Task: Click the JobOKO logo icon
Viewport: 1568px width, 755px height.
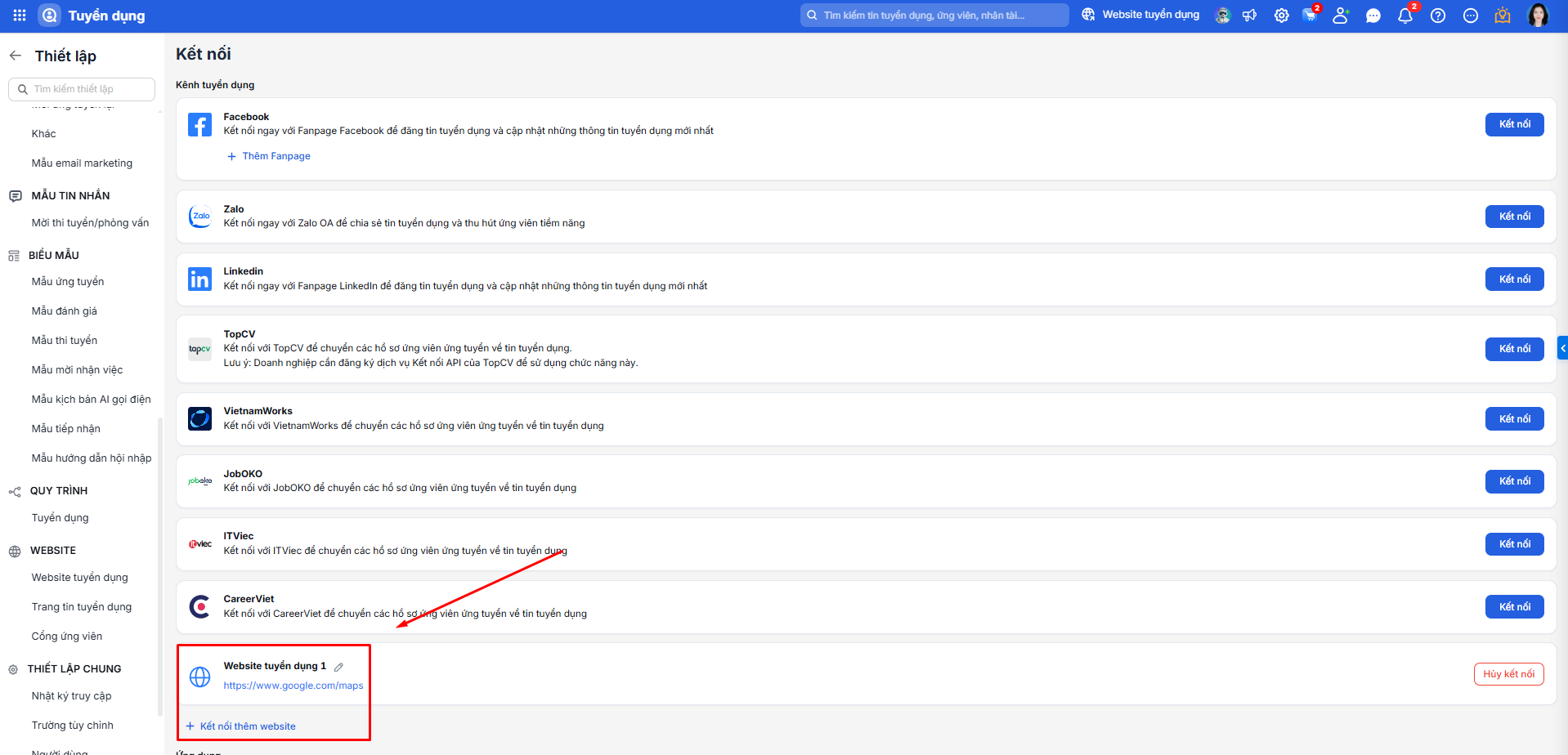Action: point(199,481)
